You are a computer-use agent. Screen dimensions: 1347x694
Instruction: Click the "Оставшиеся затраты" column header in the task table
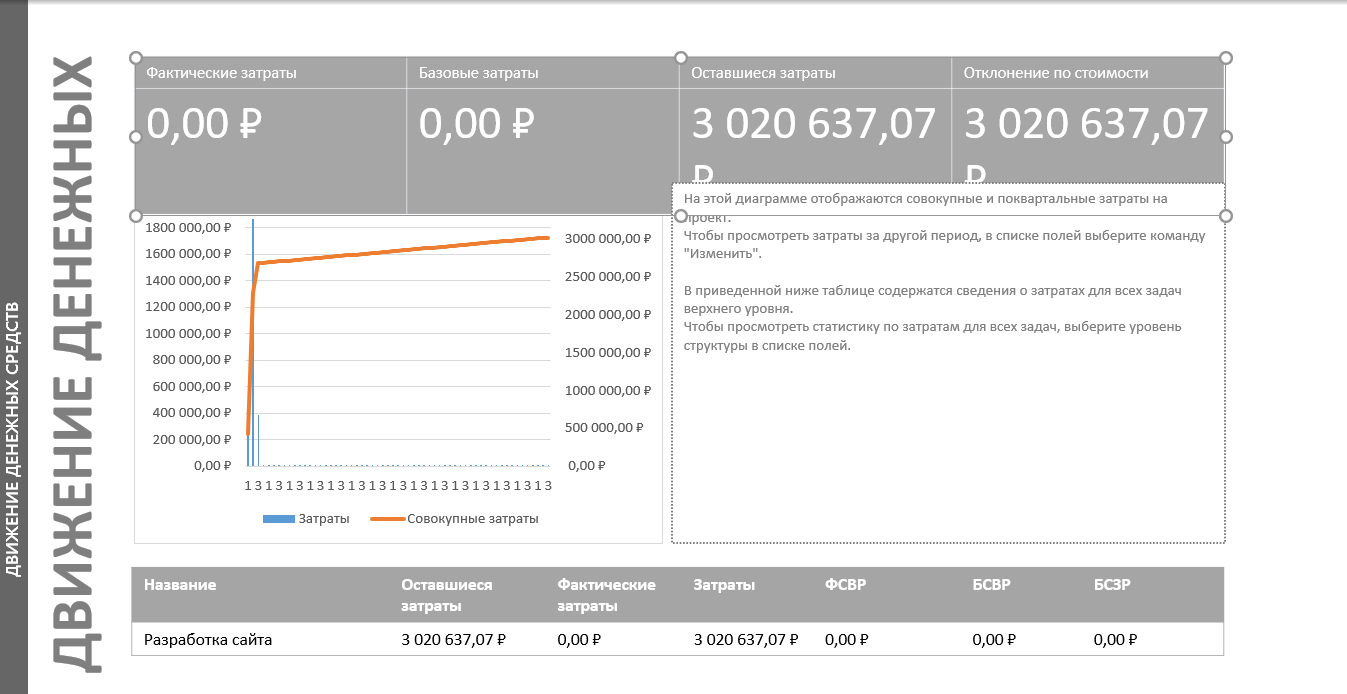tap(447, 595)
